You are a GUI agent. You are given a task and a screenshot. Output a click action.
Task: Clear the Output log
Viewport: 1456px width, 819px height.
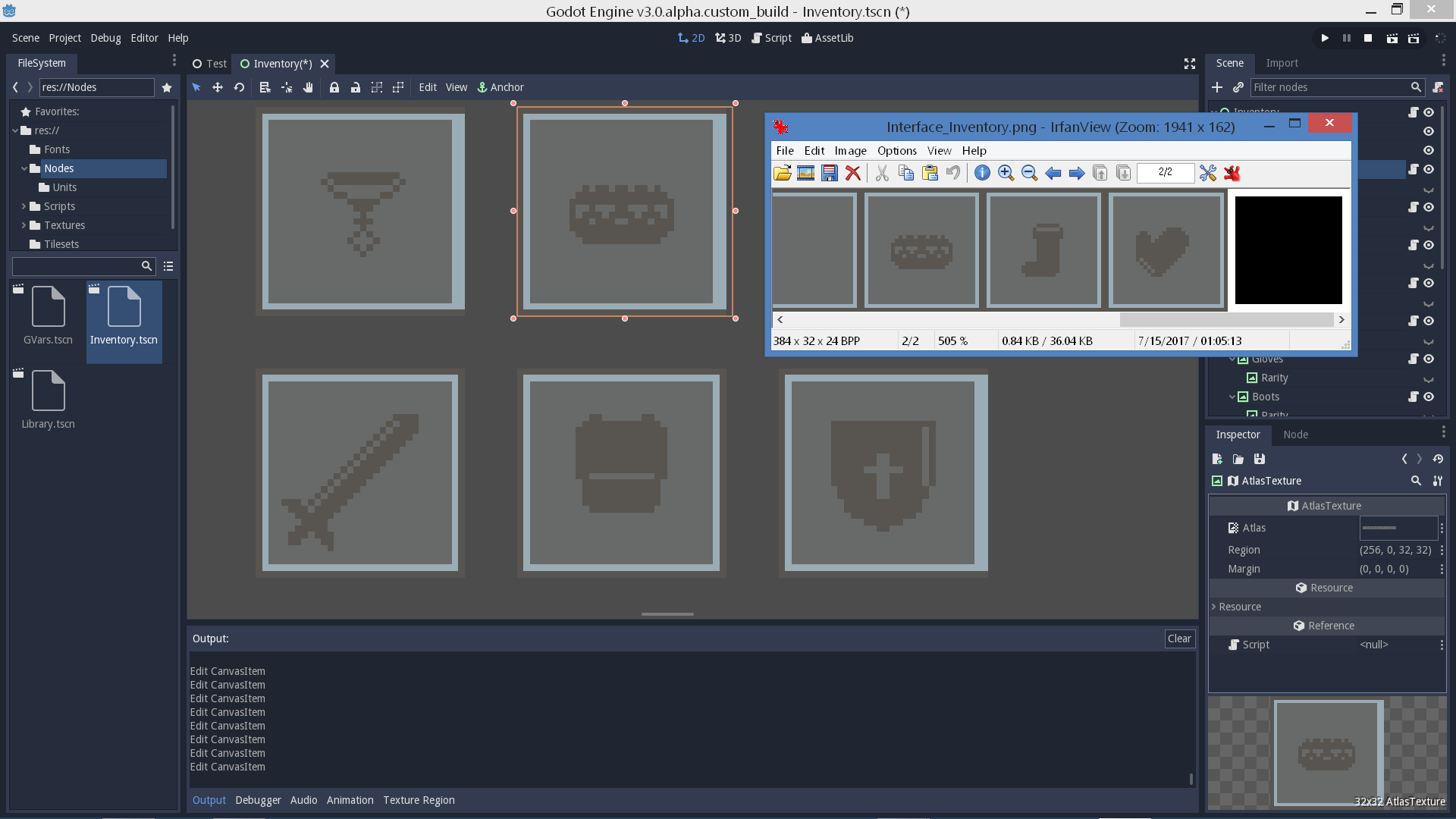(x=1179, y=639)
